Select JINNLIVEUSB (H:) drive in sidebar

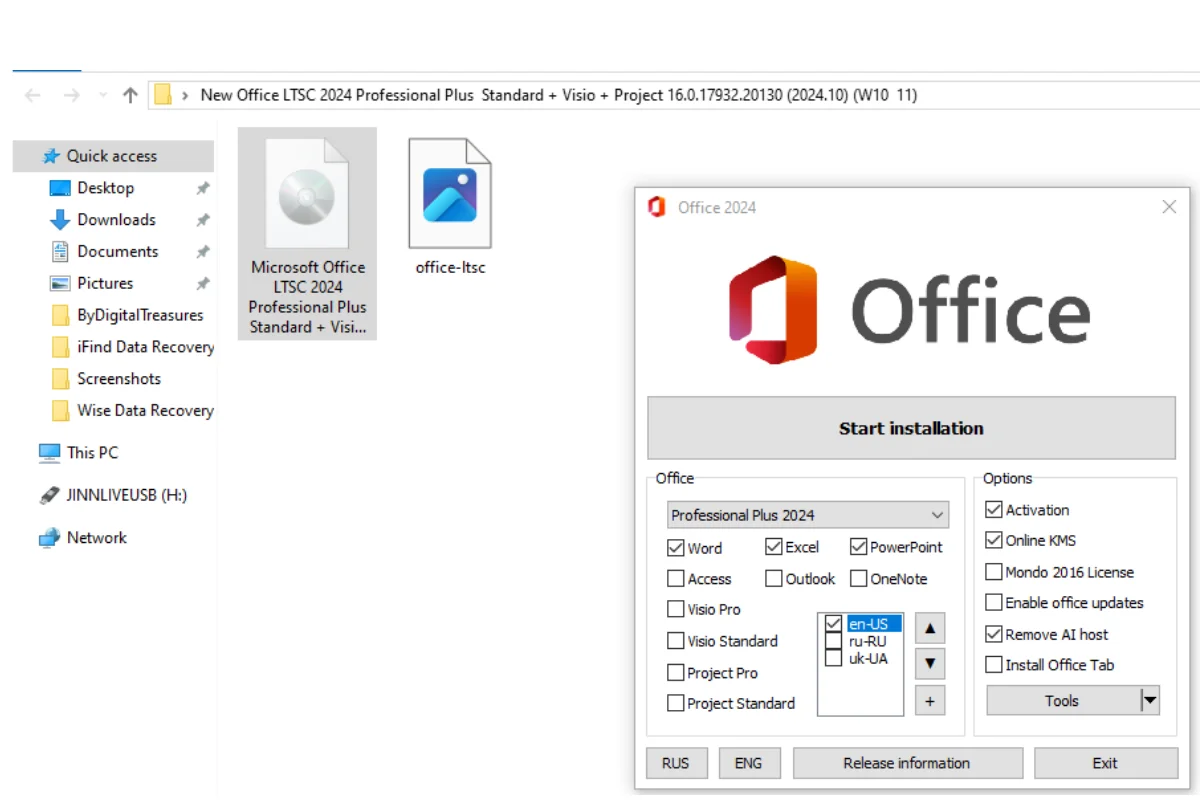[126, 495]
